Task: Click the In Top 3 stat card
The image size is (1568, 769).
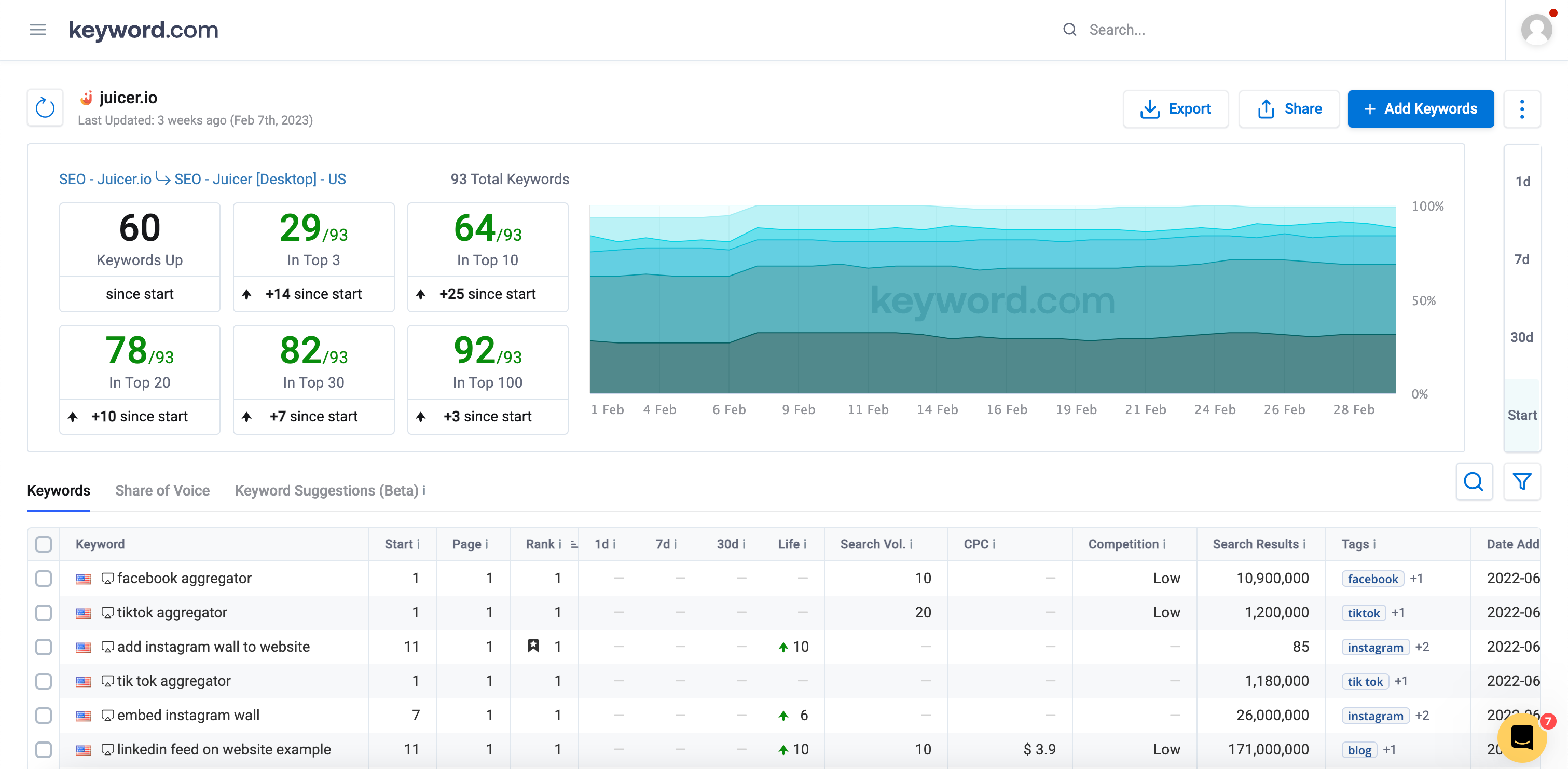Action: click(313, 257)
